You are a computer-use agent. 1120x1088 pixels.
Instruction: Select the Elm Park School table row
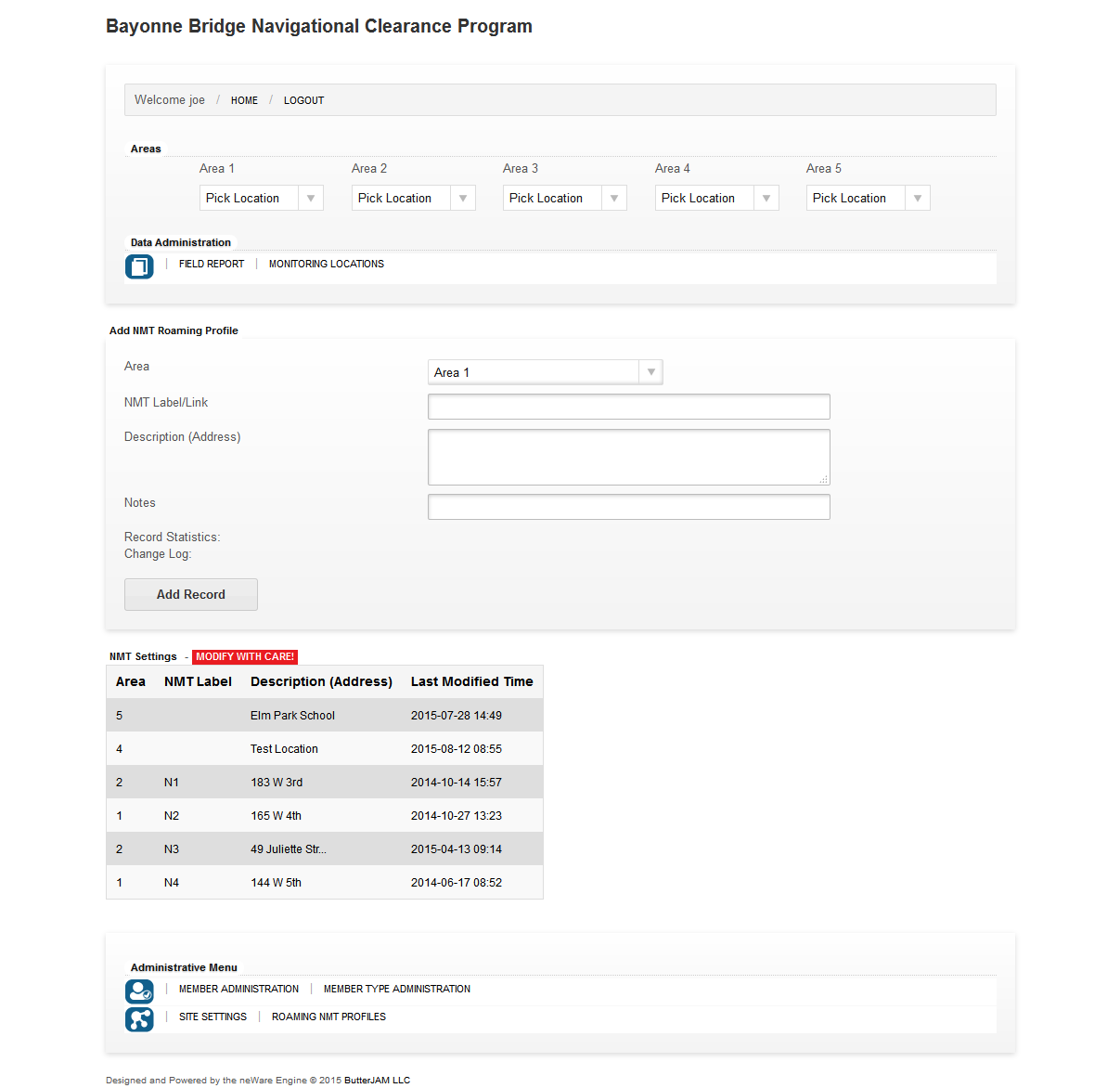pyautogui.click(x=324, y=716)
